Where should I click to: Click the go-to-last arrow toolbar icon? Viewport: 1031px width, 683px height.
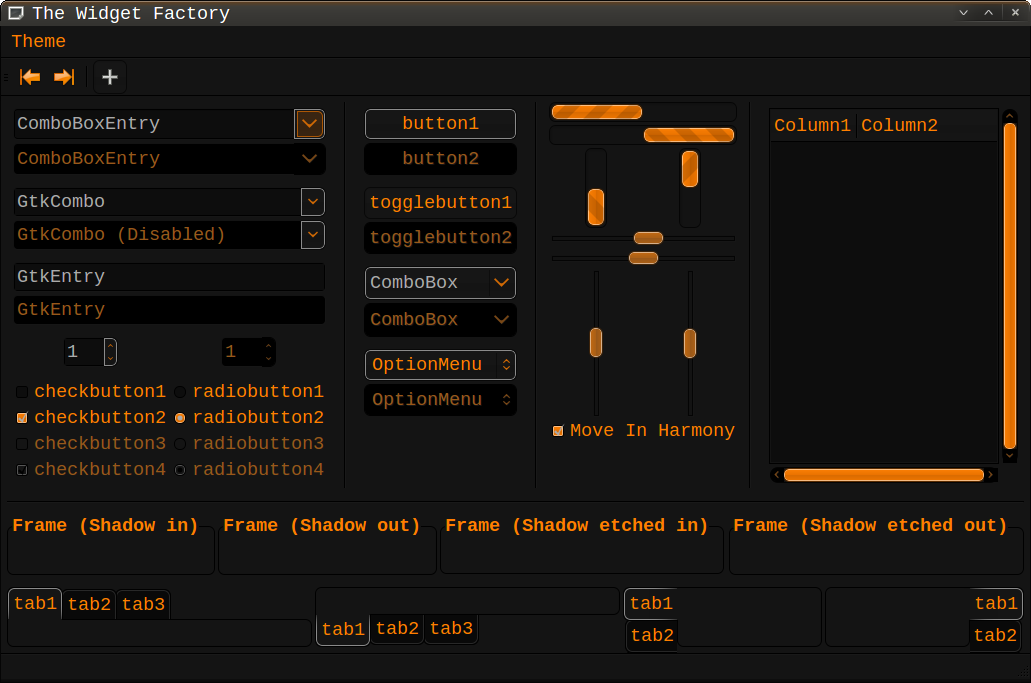(x=64, y=78)
